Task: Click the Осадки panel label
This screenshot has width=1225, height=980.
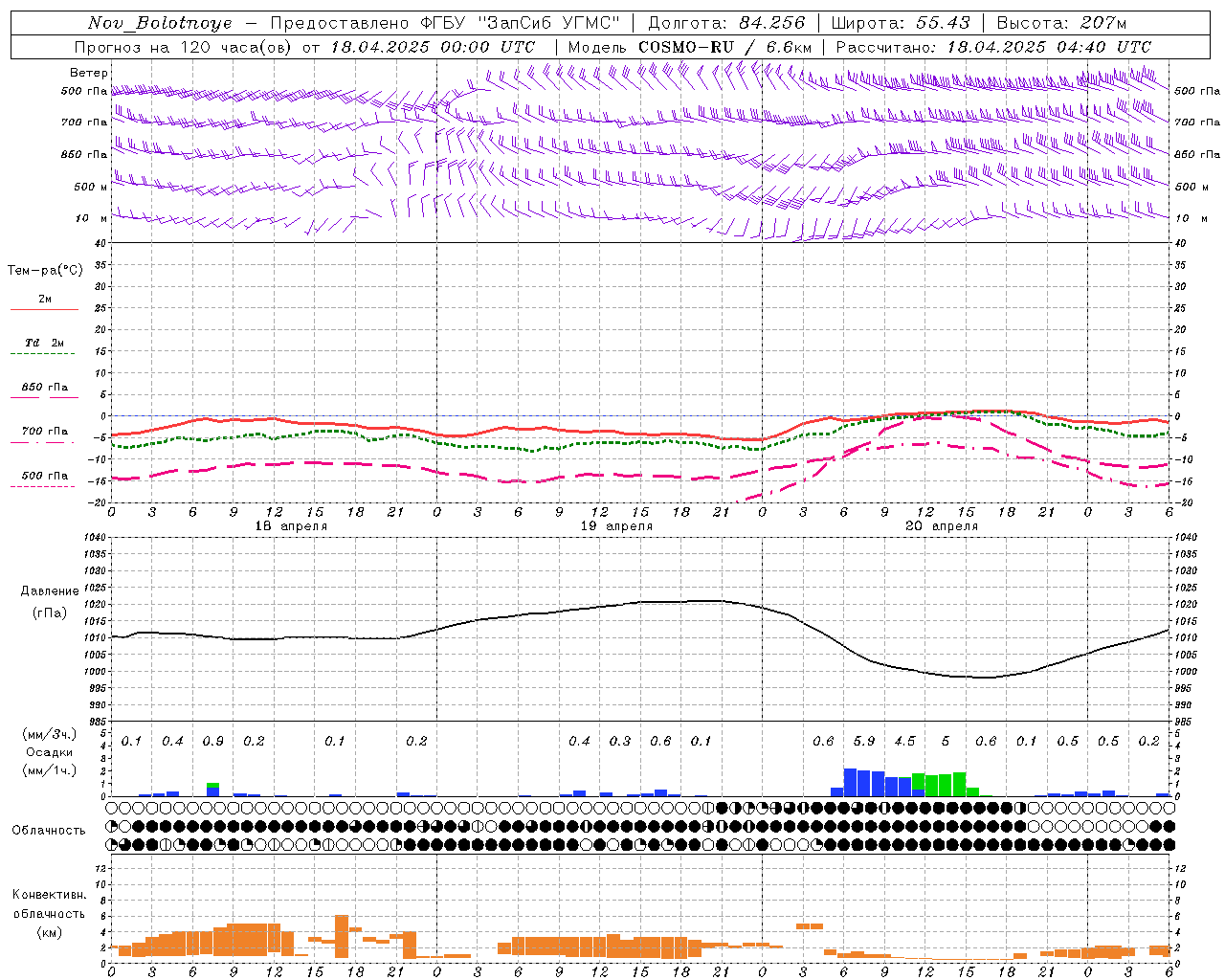Action: tap(50, 752)
